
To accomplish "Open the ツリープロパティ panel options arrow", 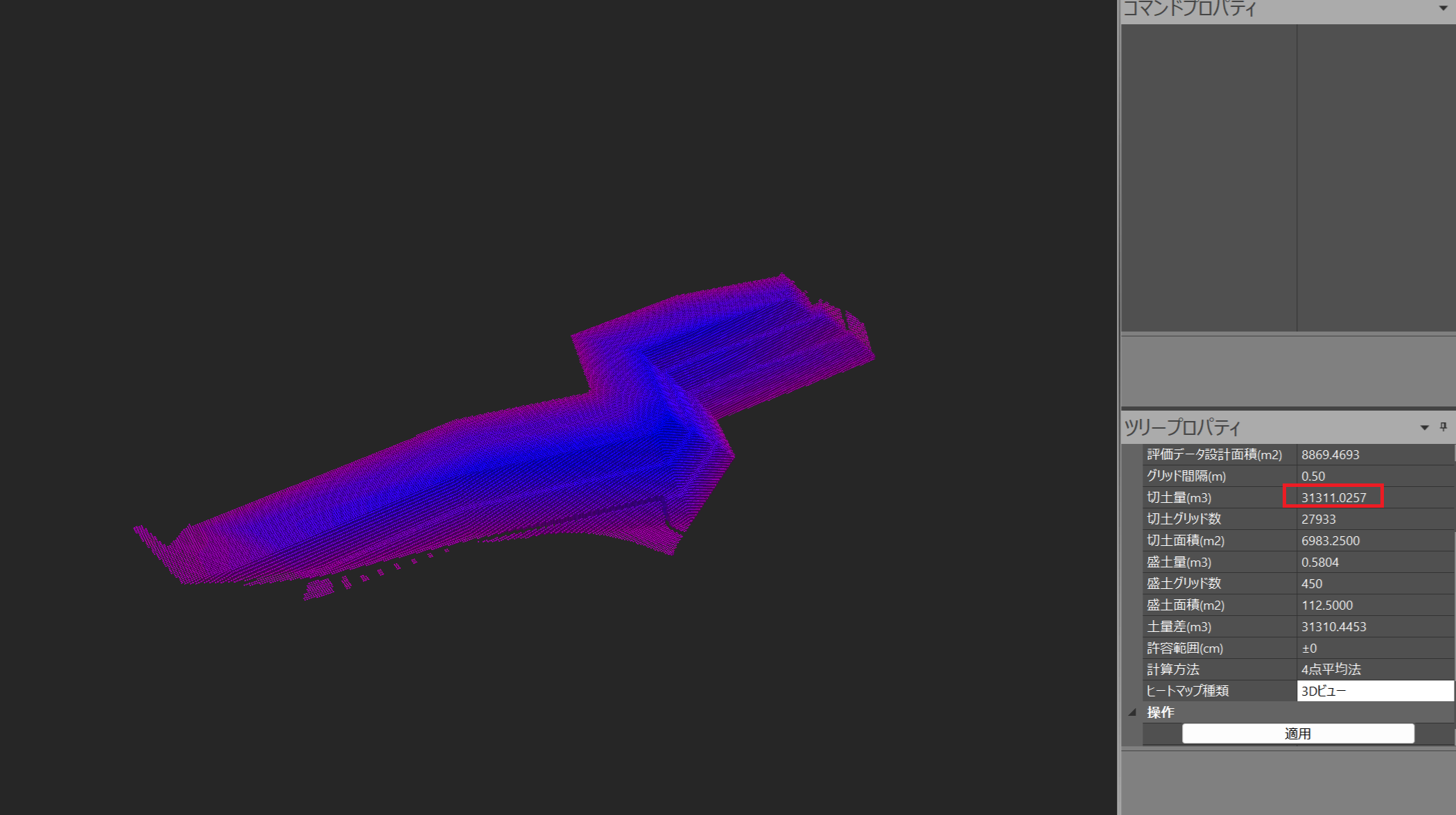I will click(x=1424, y=427).
